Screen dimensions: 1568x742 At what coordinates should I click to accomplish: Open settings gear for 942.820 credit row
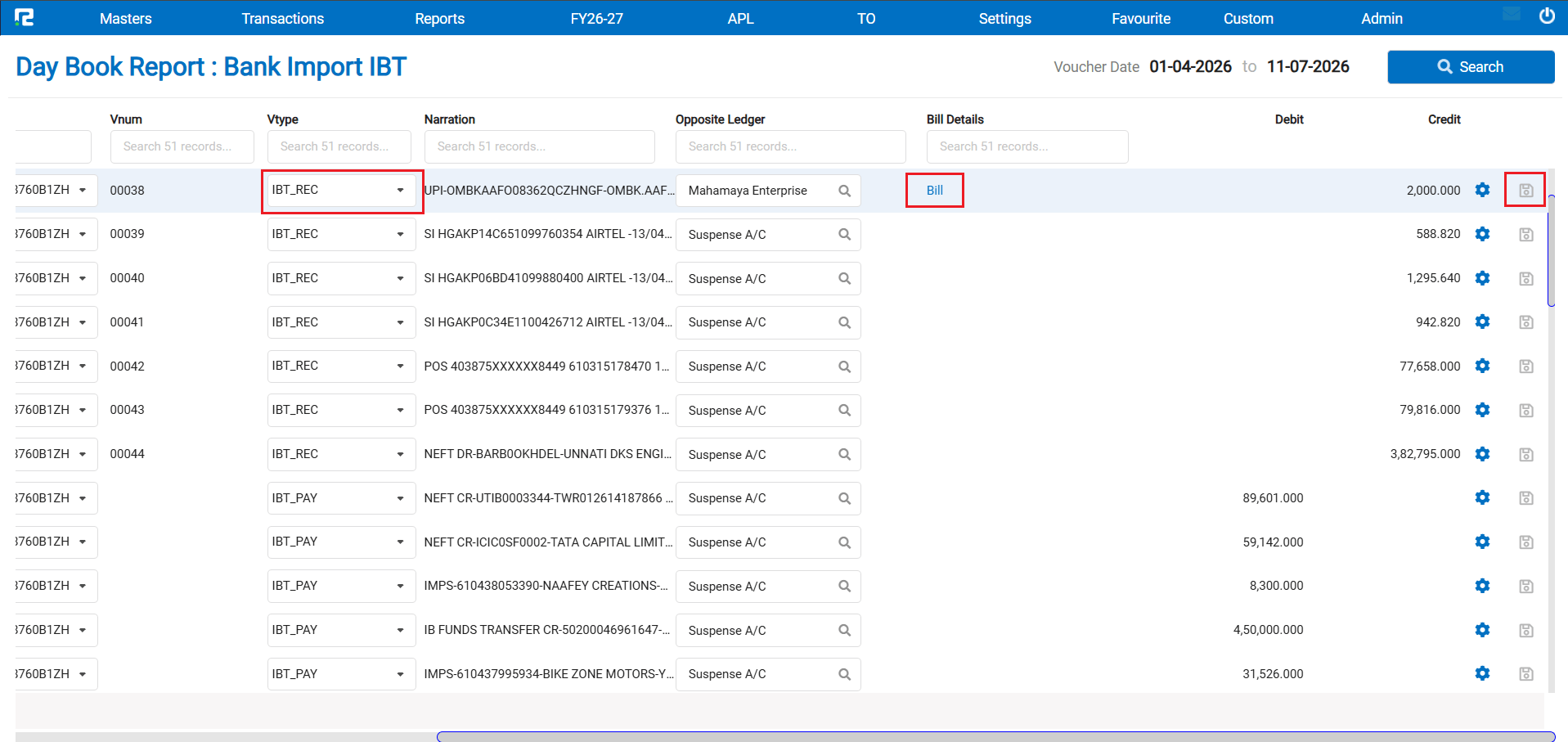[1482, 322]
